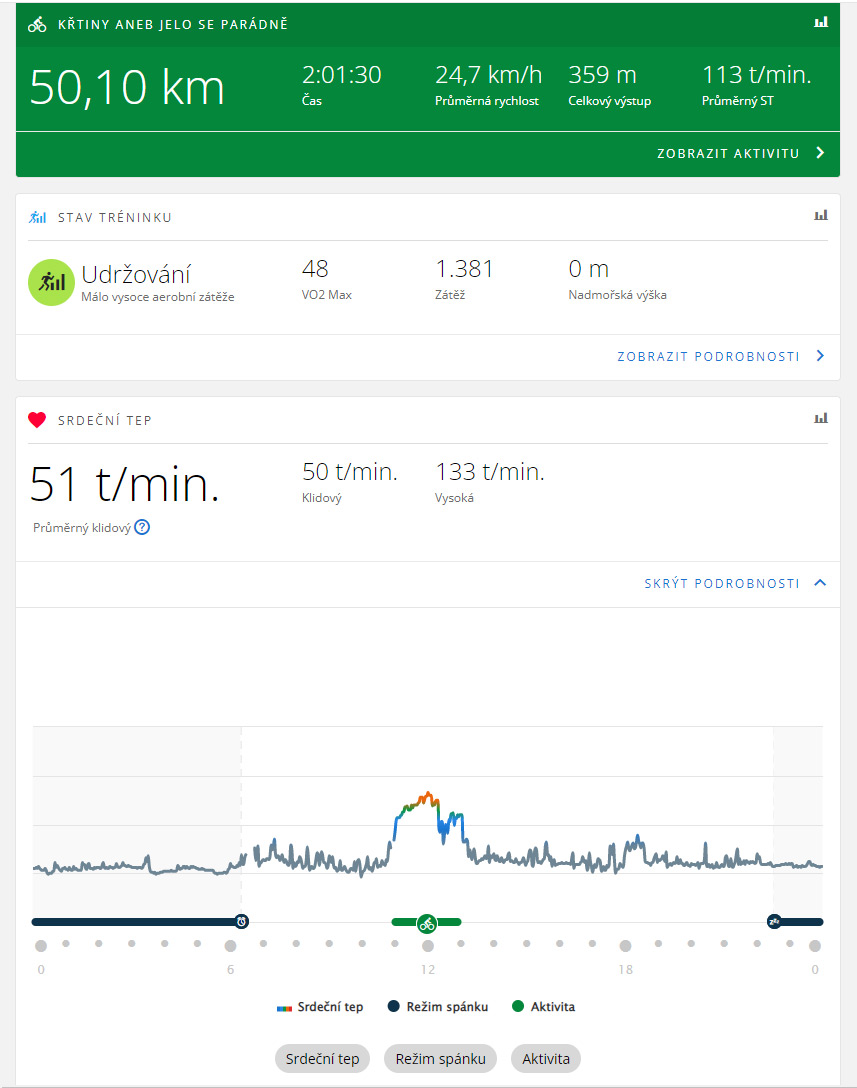Click the Režim spánku legend entry
The image size is (857, 1088).
pos(438,1006)
